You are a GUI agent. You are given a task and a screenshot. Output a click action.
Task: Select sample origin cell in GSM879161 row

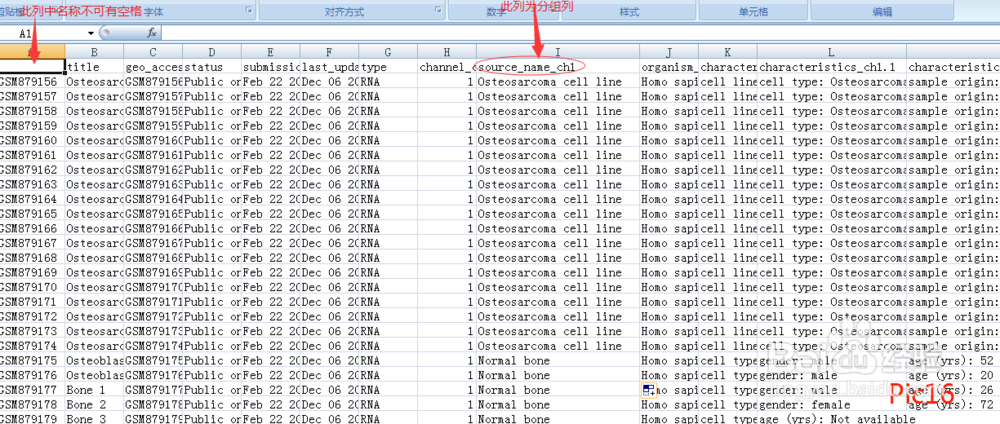click(x=953, y=155)
